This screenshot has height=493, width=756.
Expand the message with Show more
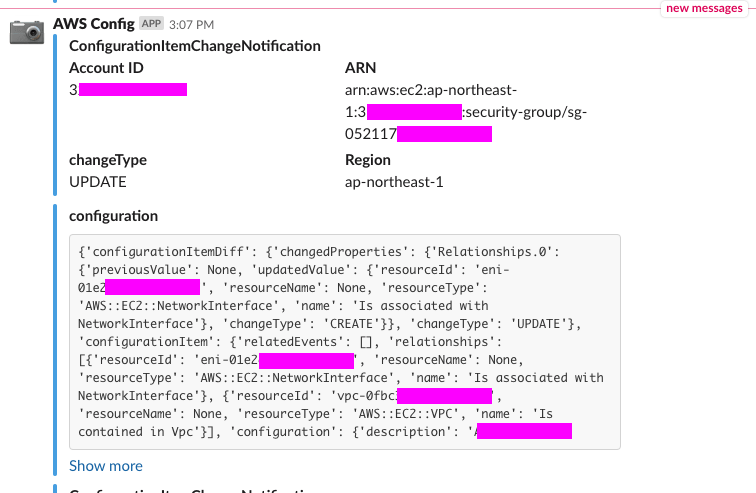(105, 466)
